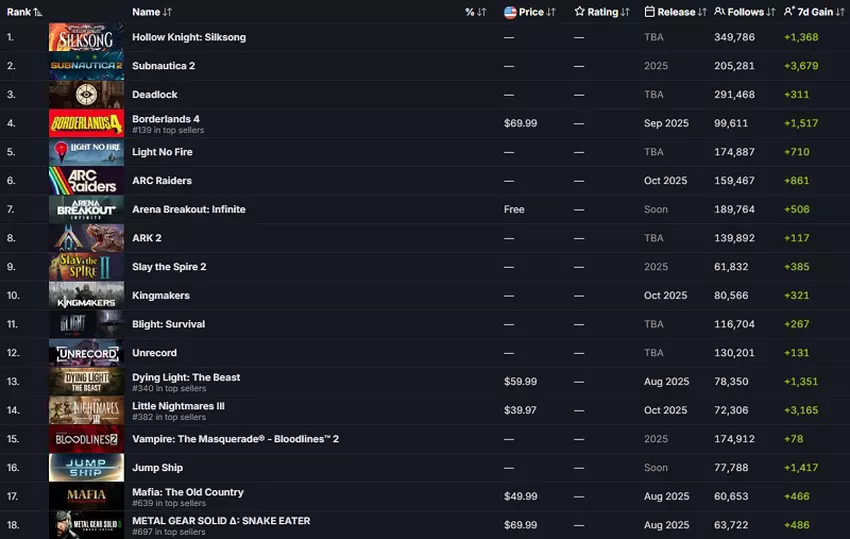Open the Light No Fire link
Viewport: 850px width, 539px height.
(x=162, y=152)
